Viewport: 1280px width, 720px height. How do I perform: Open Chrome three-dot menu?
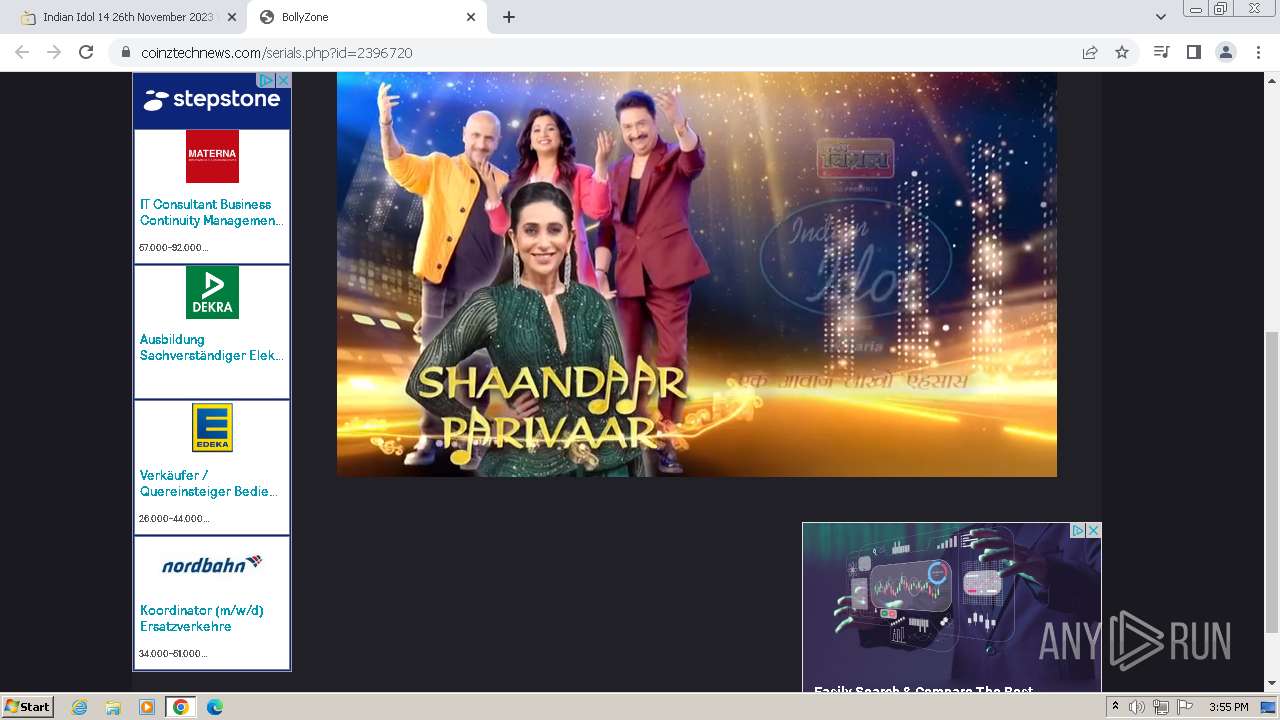coord(1258,52)
